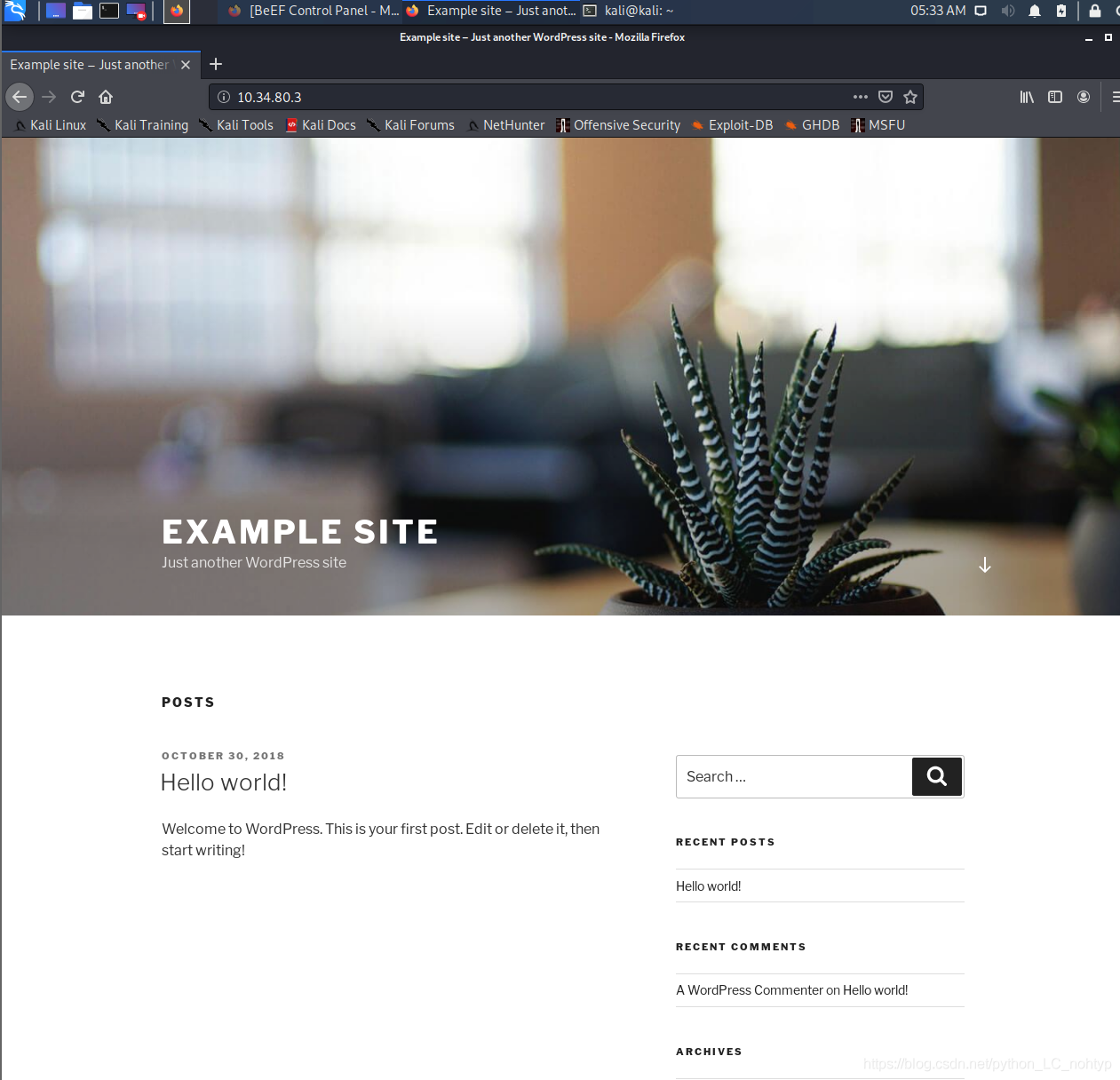
Task: Bookmark this page with star icon
Action: (910, 97)
